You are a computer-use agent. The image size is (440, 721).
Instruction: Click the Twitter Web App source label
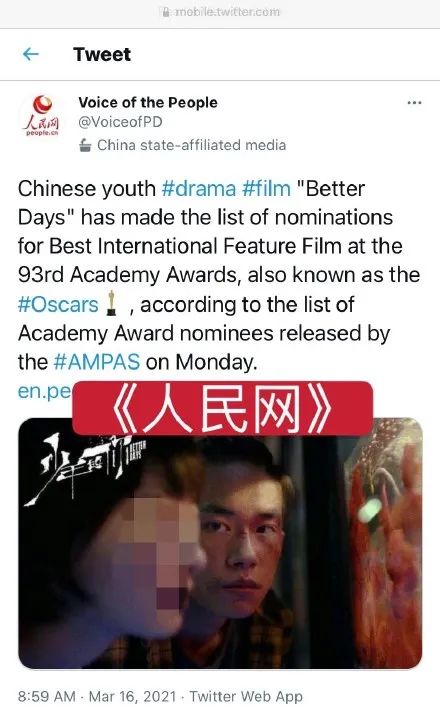pyautogui.click(x=246, y=697)
